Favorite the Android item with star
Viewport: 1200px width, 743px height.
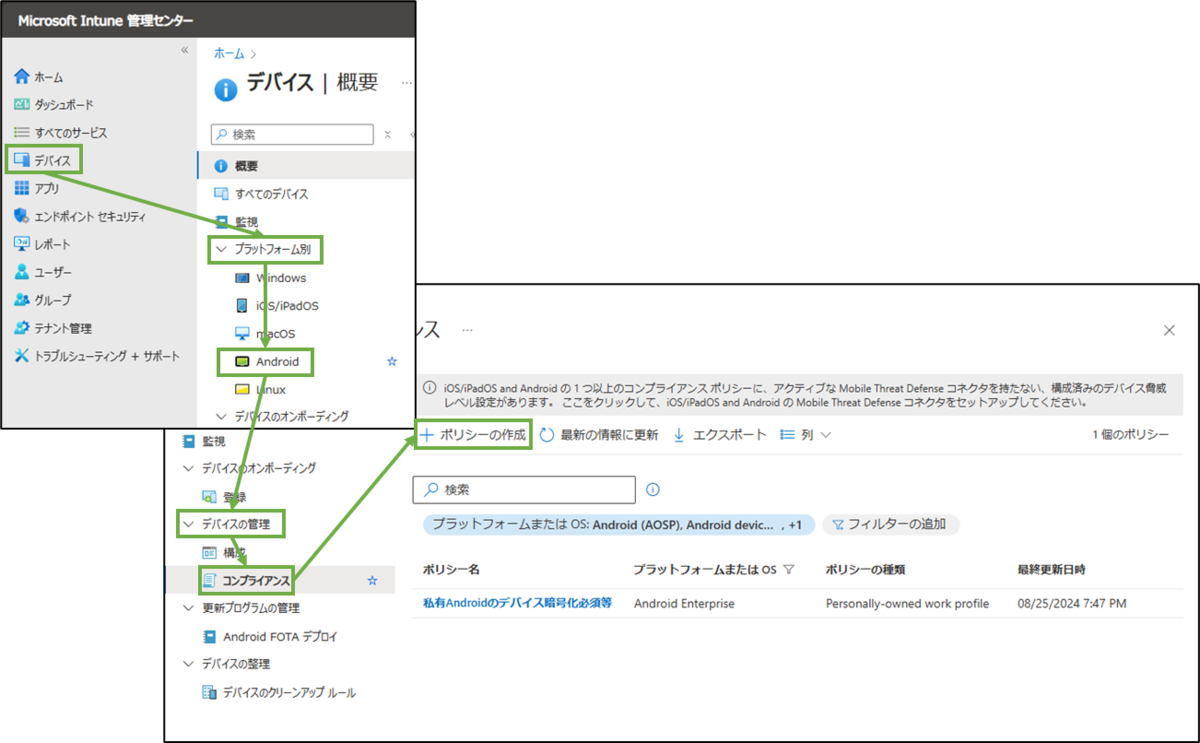(x=392, y=362)
